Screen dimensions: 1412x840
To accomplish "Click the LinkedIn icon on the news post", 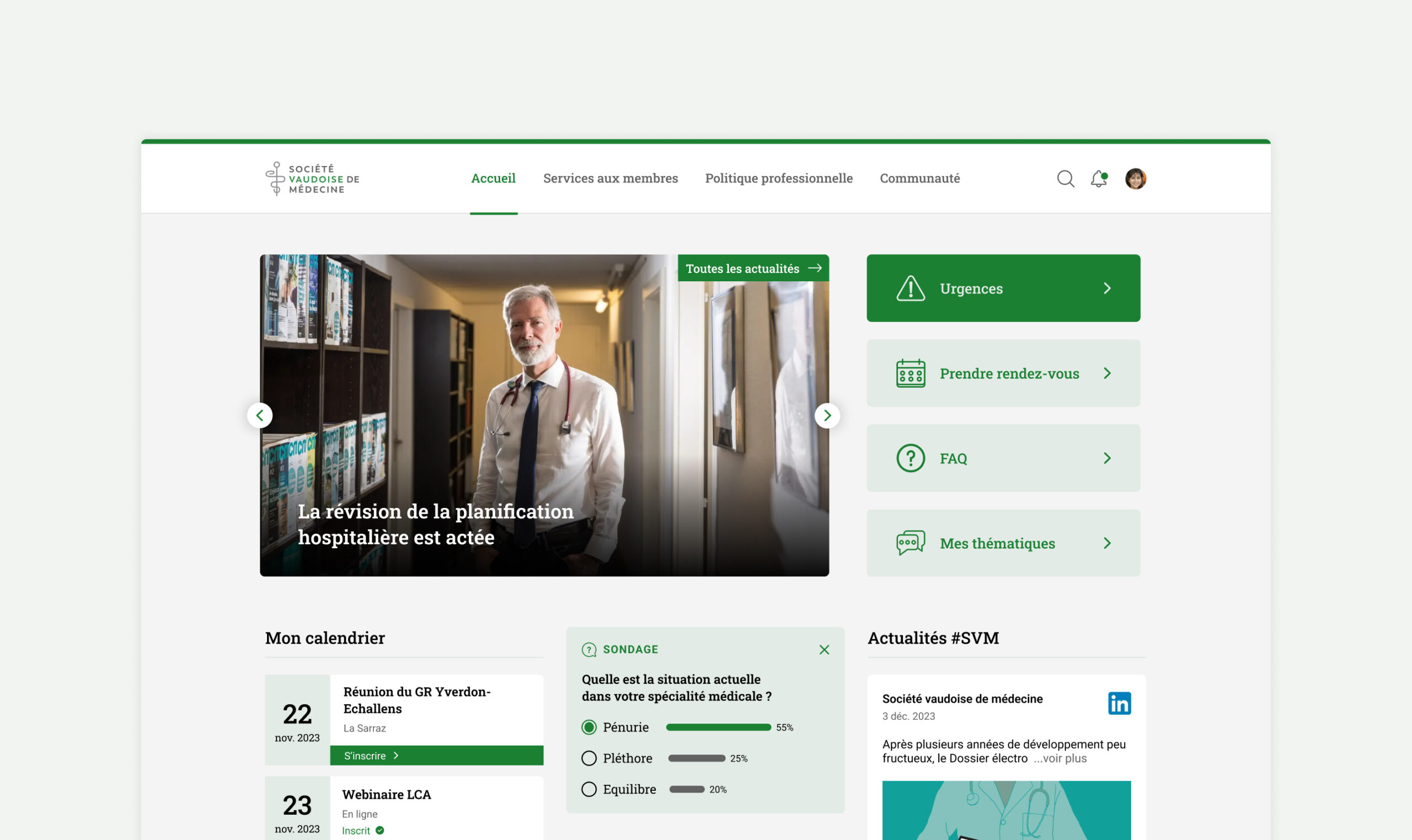I will 1120,703.
